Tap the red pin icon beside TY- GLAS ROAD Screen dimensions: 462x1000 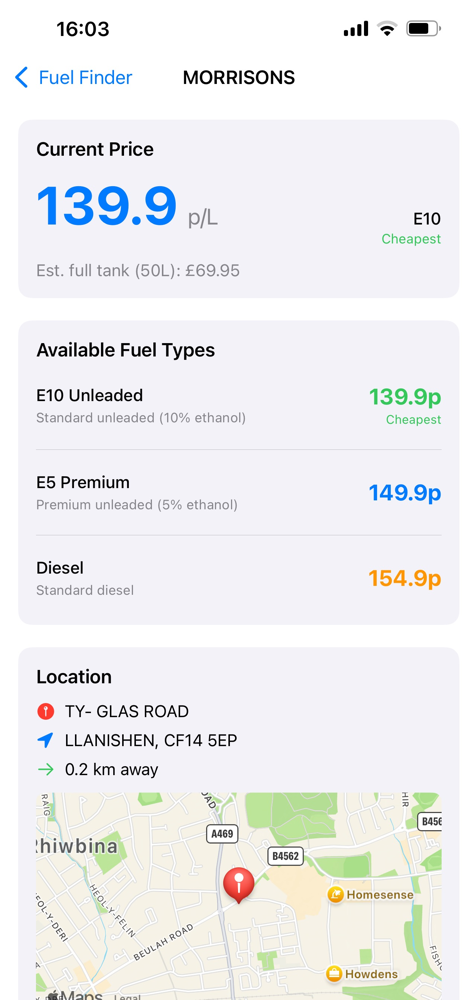tap(45, 711)
